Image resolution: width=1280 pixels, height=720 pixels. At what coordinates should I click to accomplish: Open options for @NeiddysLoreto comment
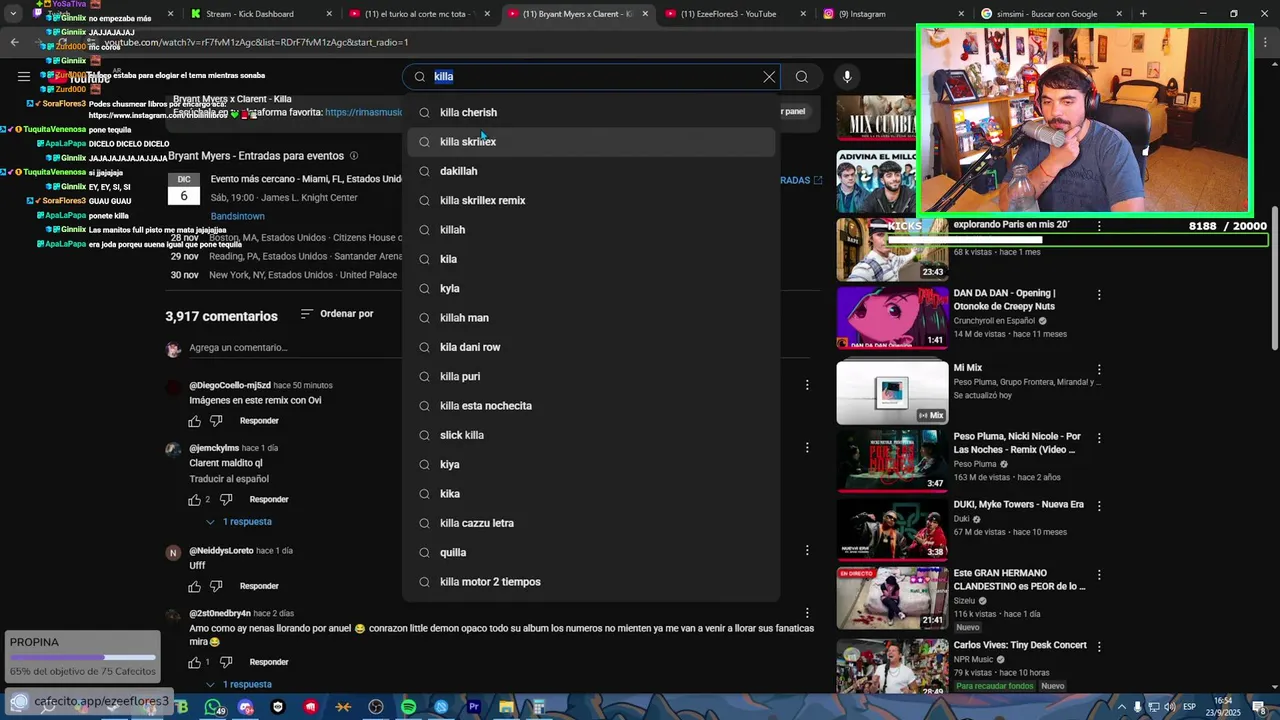click(807, 550)
